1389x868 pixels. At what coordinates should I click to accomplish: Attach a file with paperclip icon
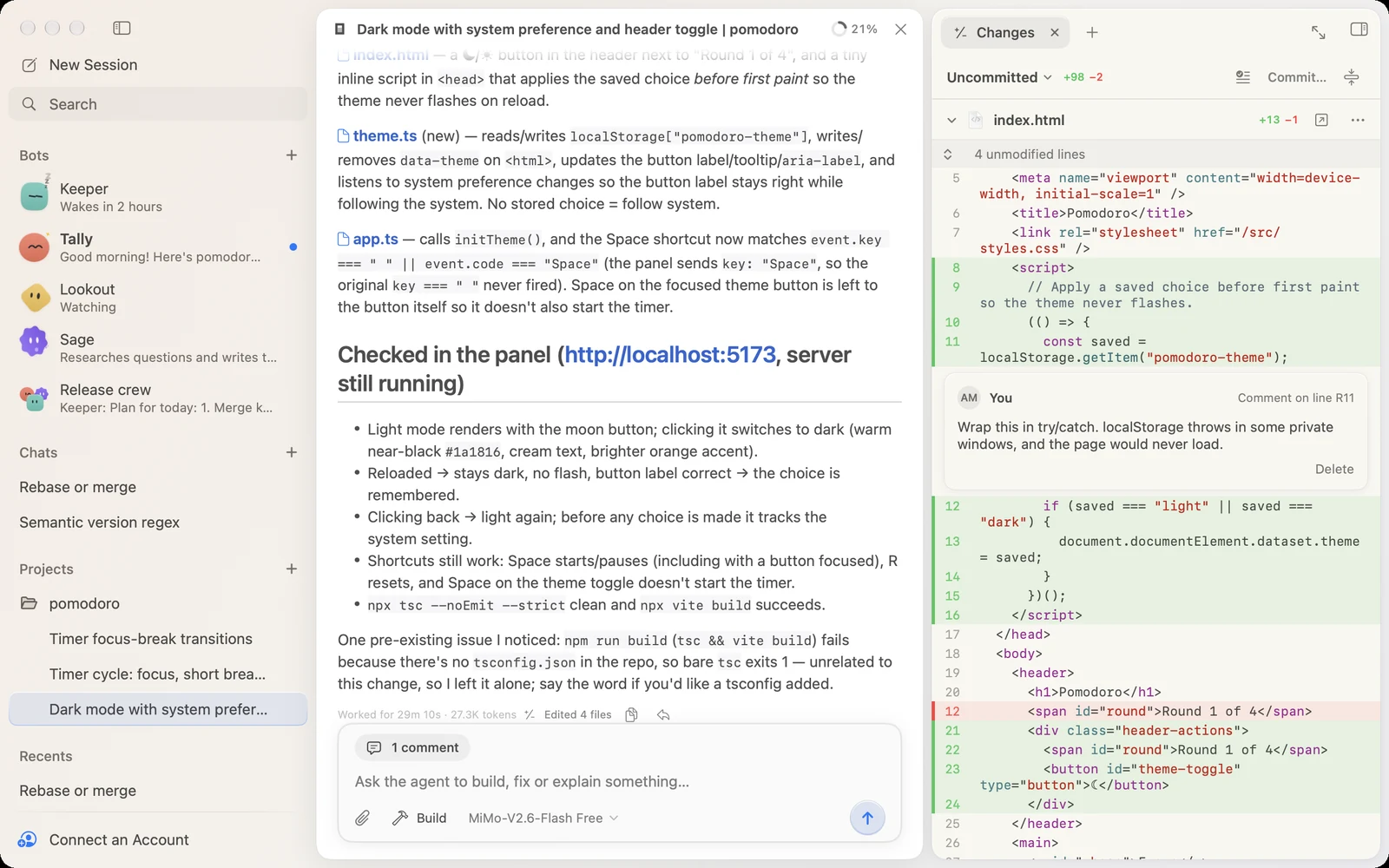pyautogui.click(x=363, y=818)
